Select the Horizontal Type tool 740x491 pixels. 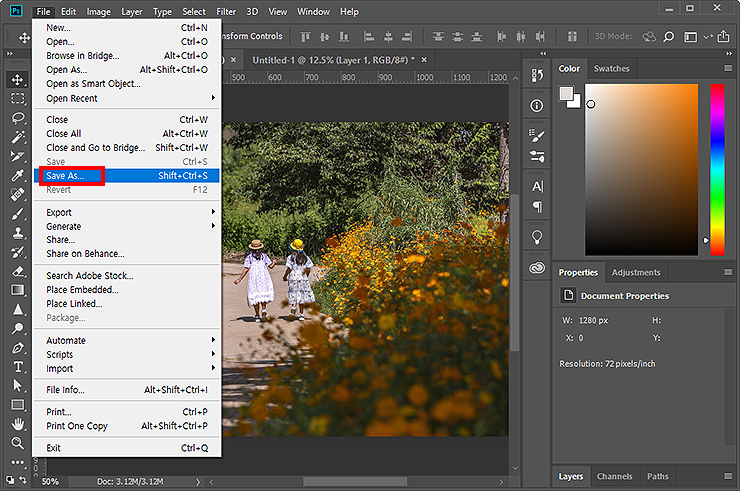(17, 367)
